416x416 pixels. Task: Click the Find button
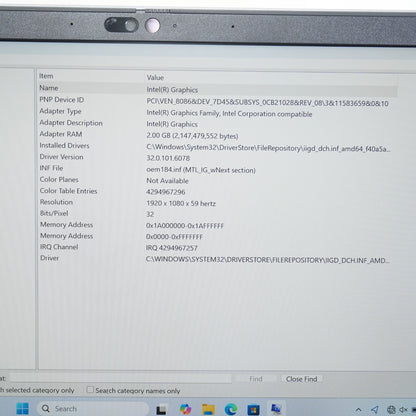(x=256, y=379)
